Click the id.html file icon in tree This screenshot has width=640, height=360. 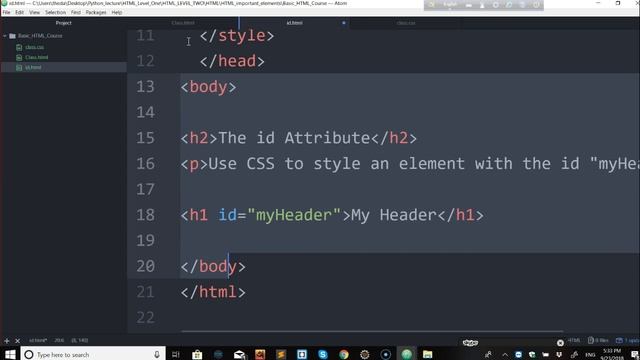pos(19,67)
